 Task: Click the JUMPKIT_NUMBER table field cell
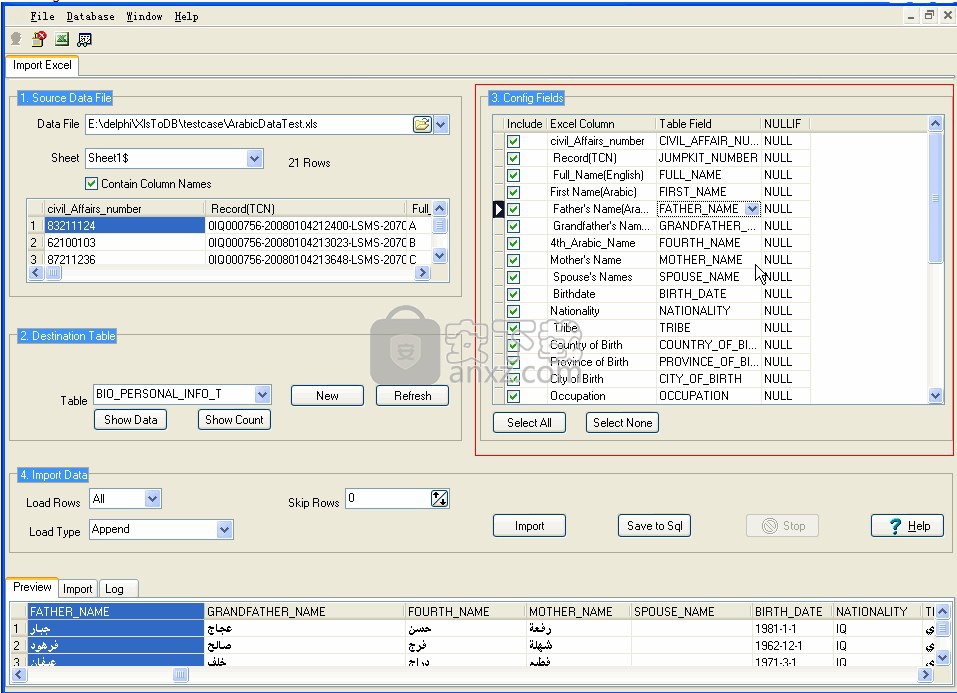coord(708,158)
